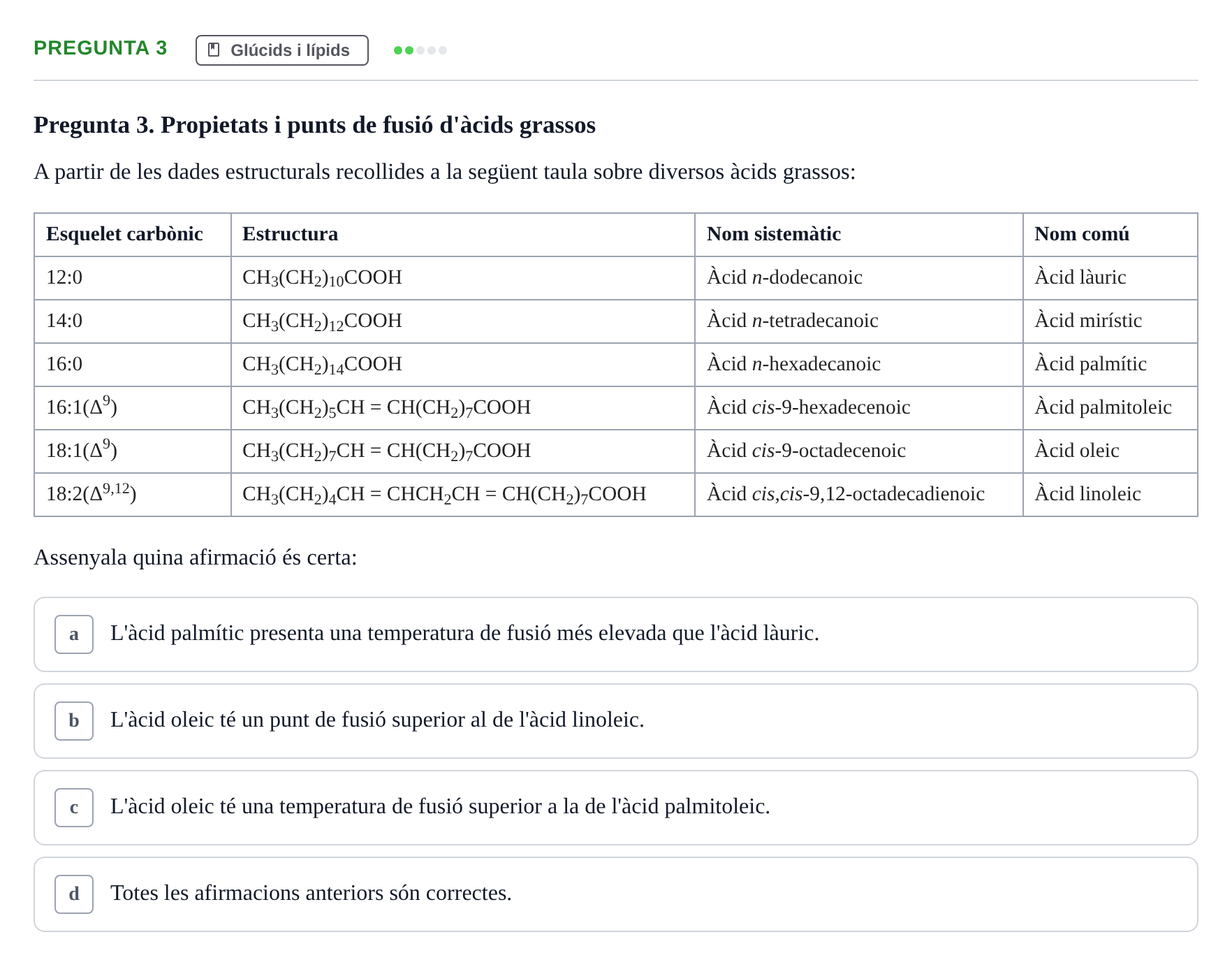The width and height of the screenshot is (1232, 967).
Task: Click 'Assenyala quina afirmació és certa' prompt
Action: pyautogui.click(x=196, y=558)
